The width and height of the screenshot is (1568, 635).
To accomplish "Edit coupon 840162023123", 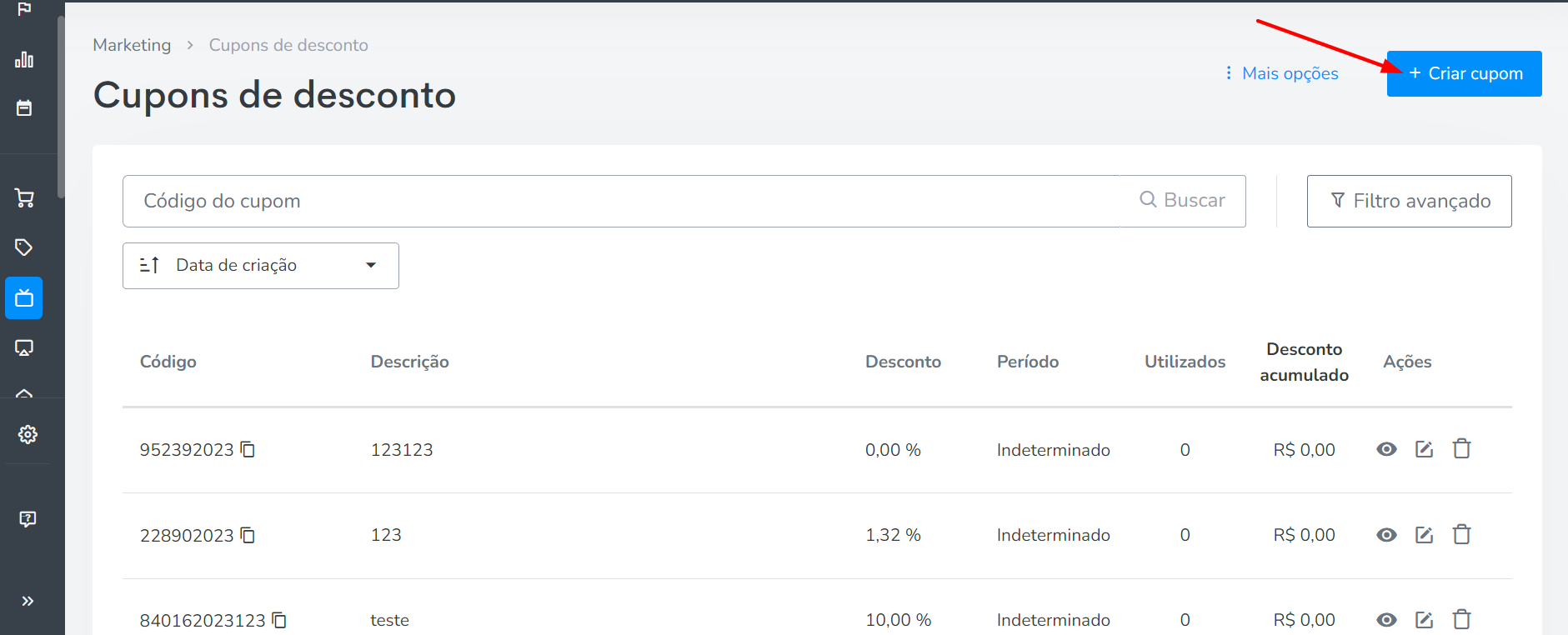I will click(x=1425, y=620).
